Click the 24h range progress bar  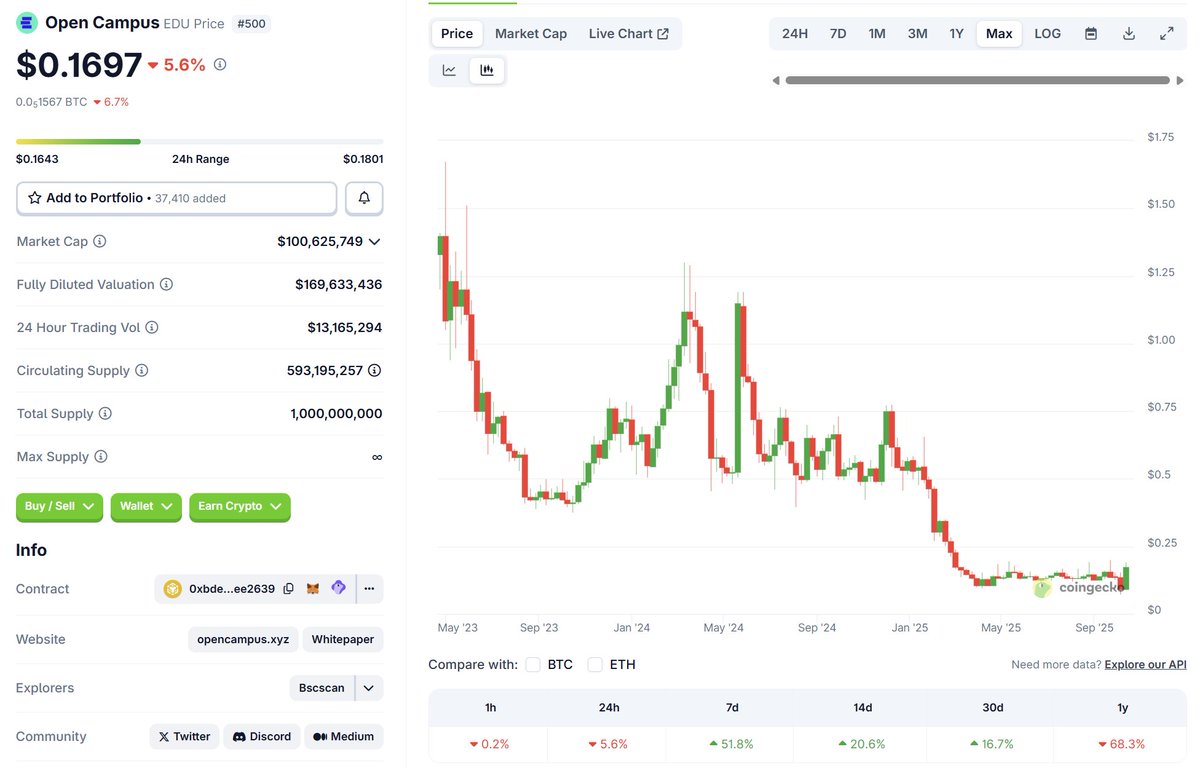point(199,142)
